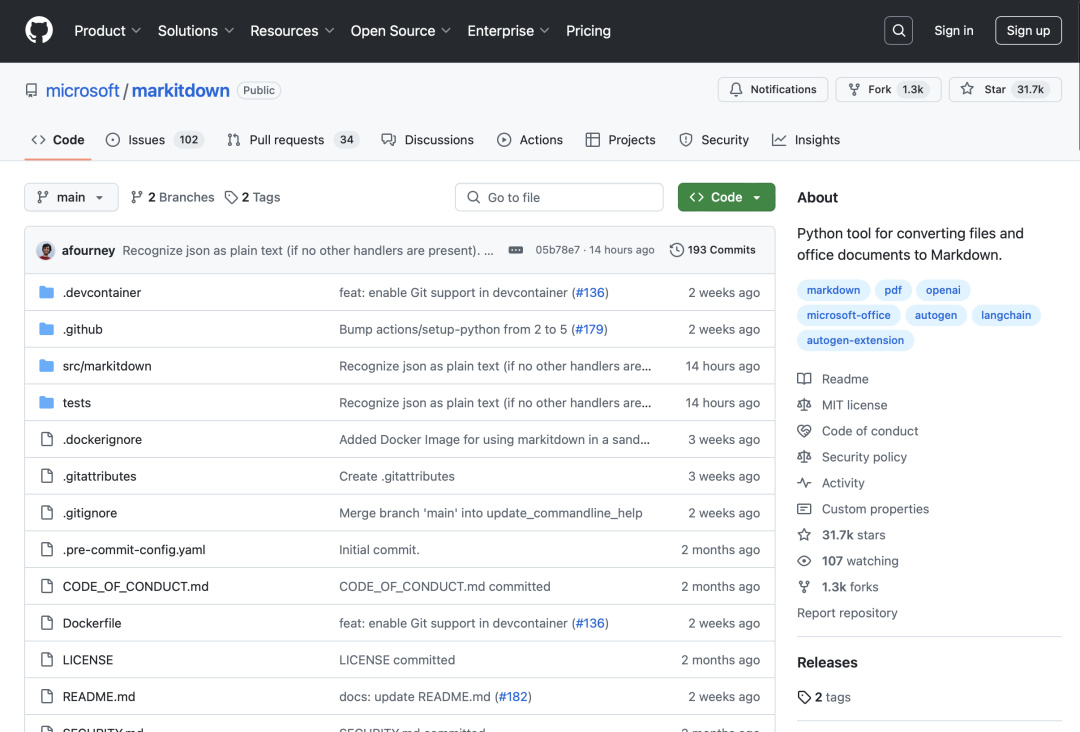The image size is (1080, 732).
Task: Click the fork icon in Fork button
Action: [x=854, y=90]
